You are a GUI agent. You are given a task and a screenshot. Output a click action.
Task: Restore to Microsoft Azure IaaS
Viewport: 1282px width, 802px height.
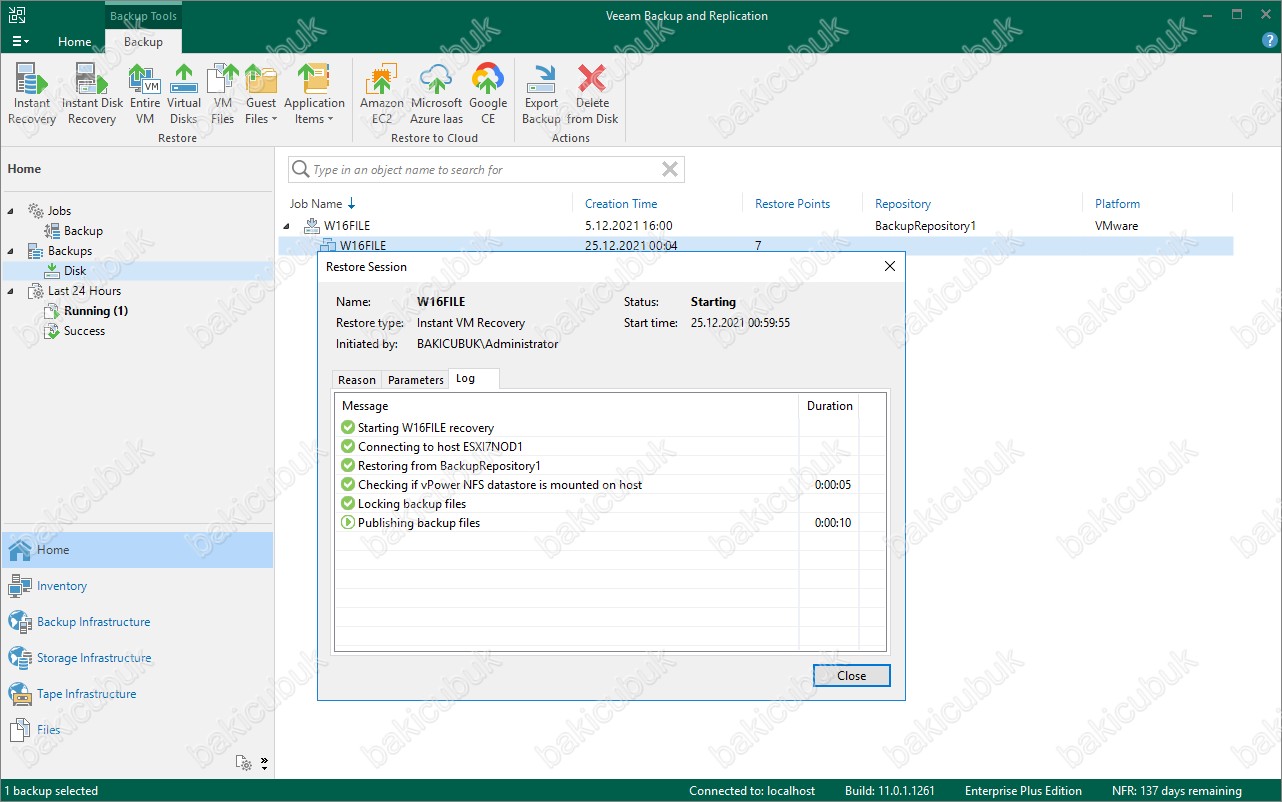click(x=437, y=95)
